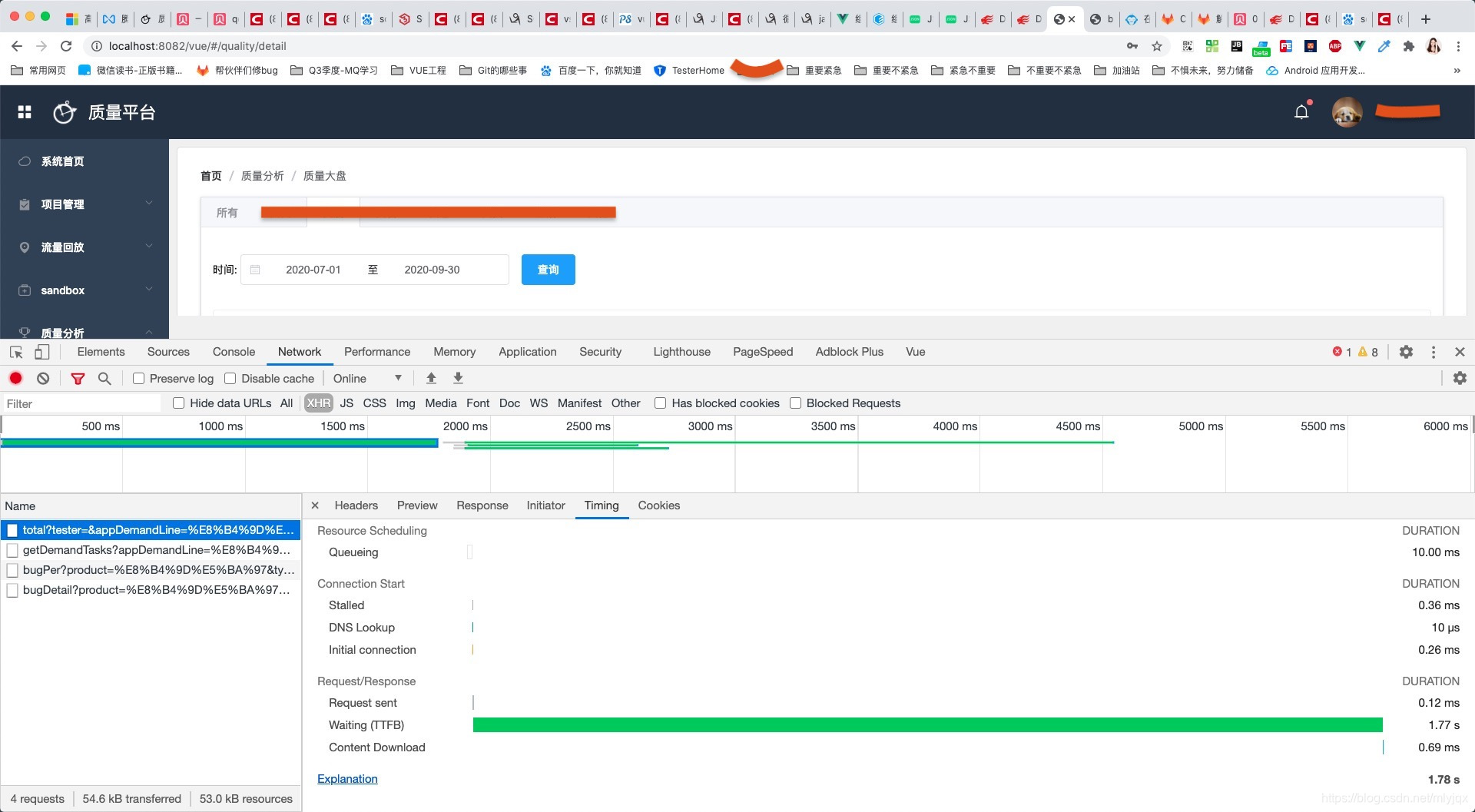Image resolution: width=1475 pixels, height=812 pixels.
Task: Click the error count indicator
Action: tap(1342, 352)
